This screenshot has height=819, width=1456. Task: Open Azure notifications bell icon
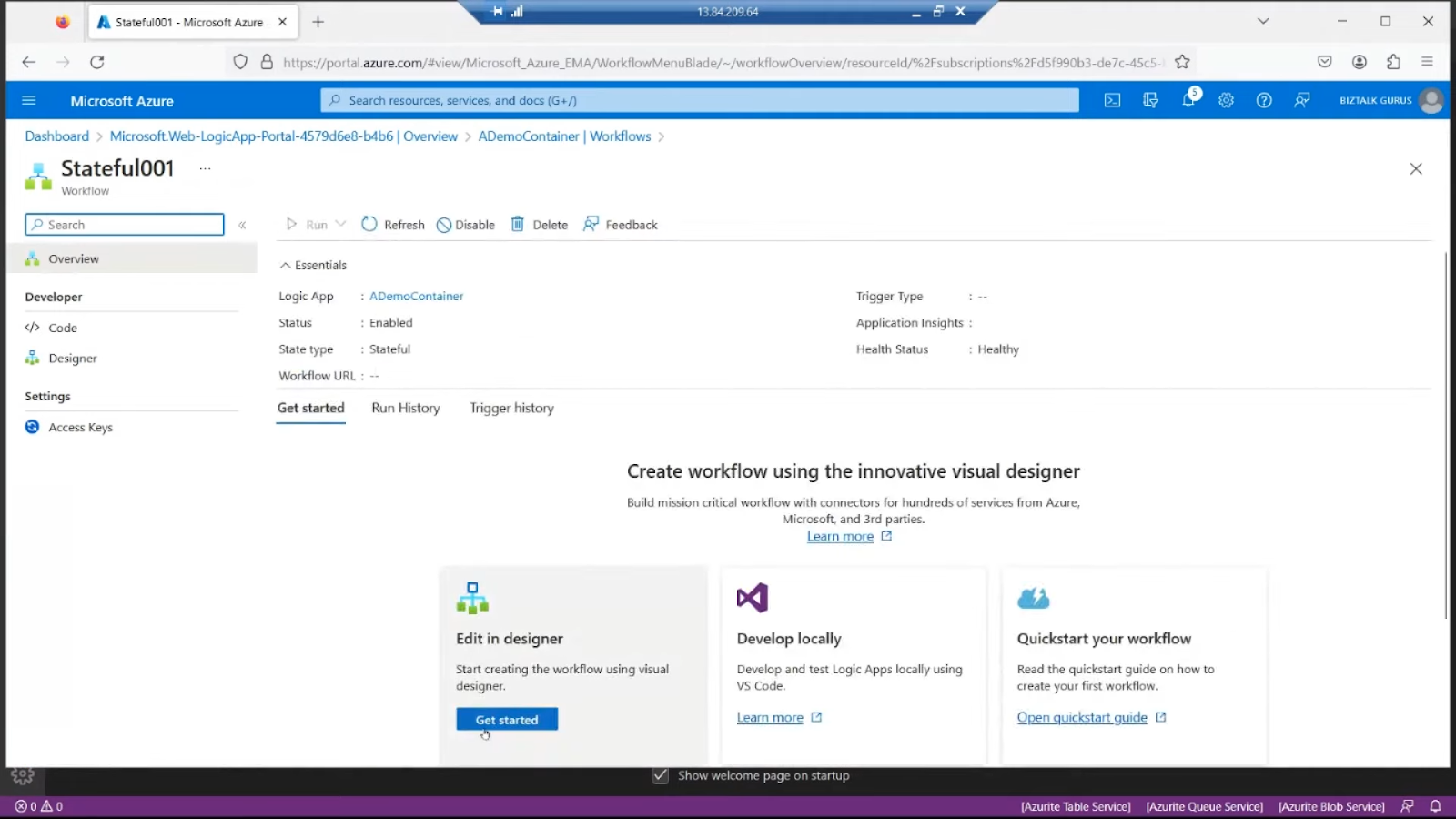click(x=1188, y=100)
